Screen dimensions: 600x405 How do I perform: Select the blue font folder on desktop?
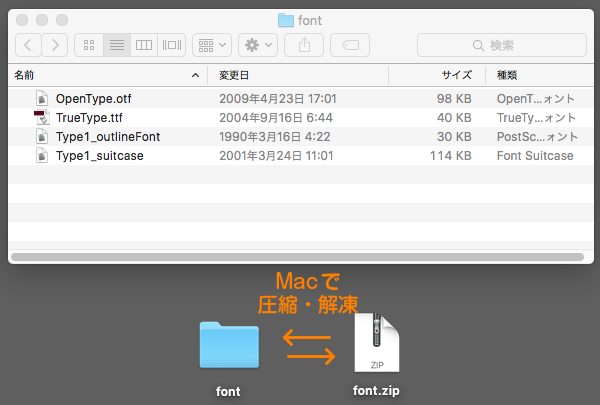(x=229, y=345)
